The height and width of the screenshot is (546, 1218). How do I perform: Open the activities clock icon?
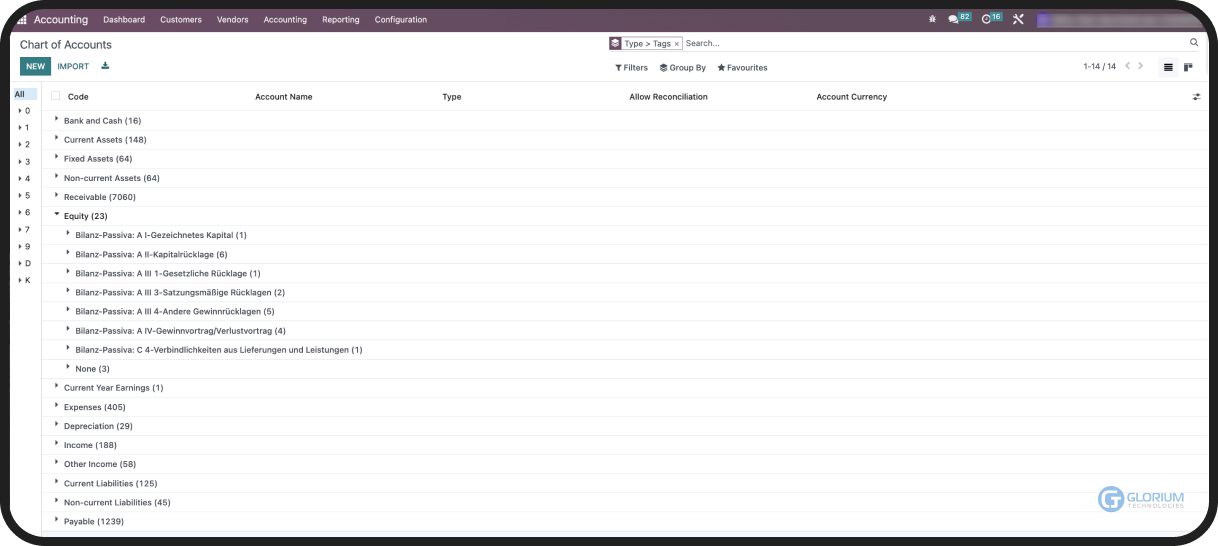pos(987,19)
